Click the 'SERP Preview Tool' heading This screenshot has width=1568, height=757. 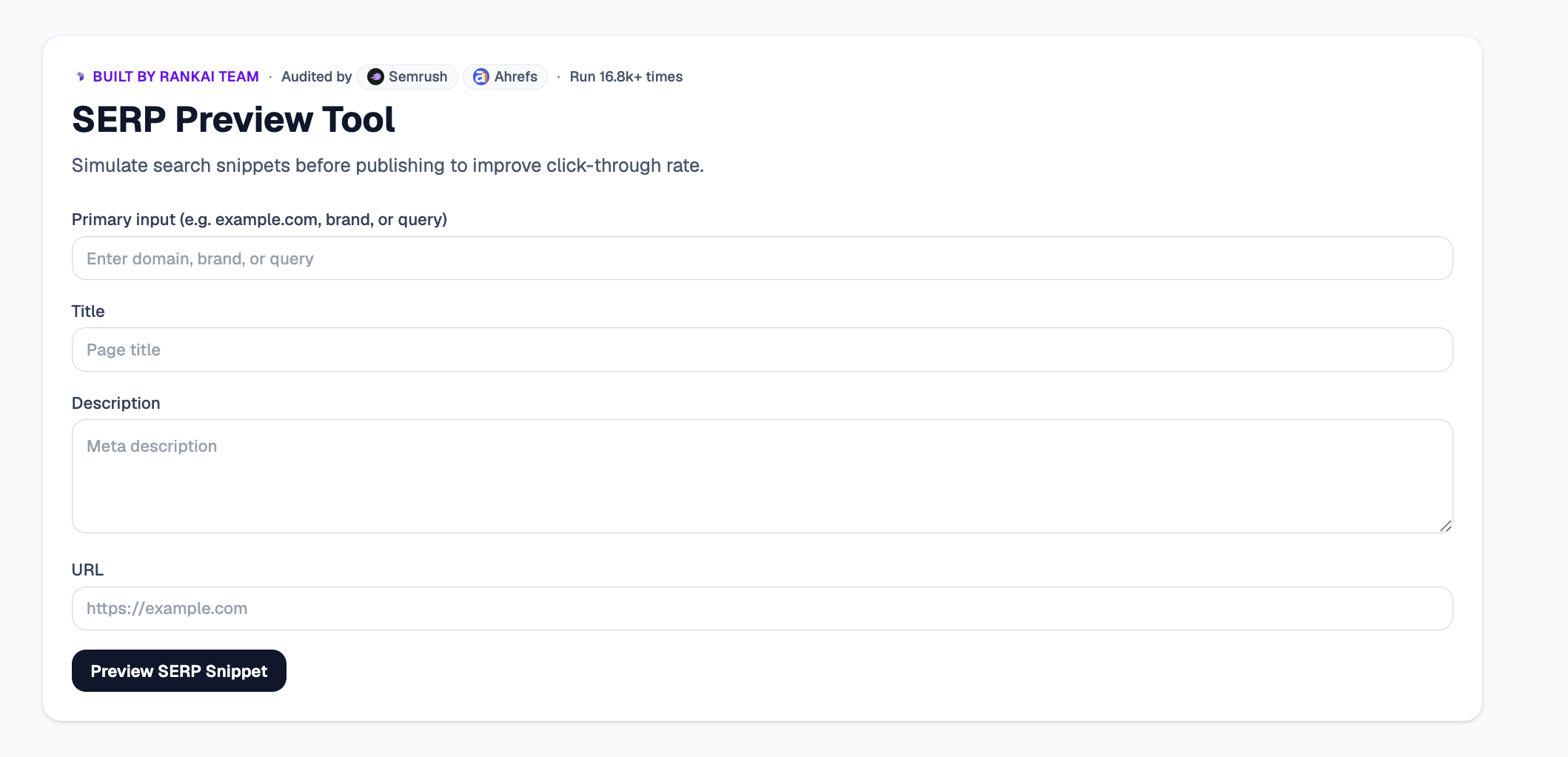pos(233,119)
